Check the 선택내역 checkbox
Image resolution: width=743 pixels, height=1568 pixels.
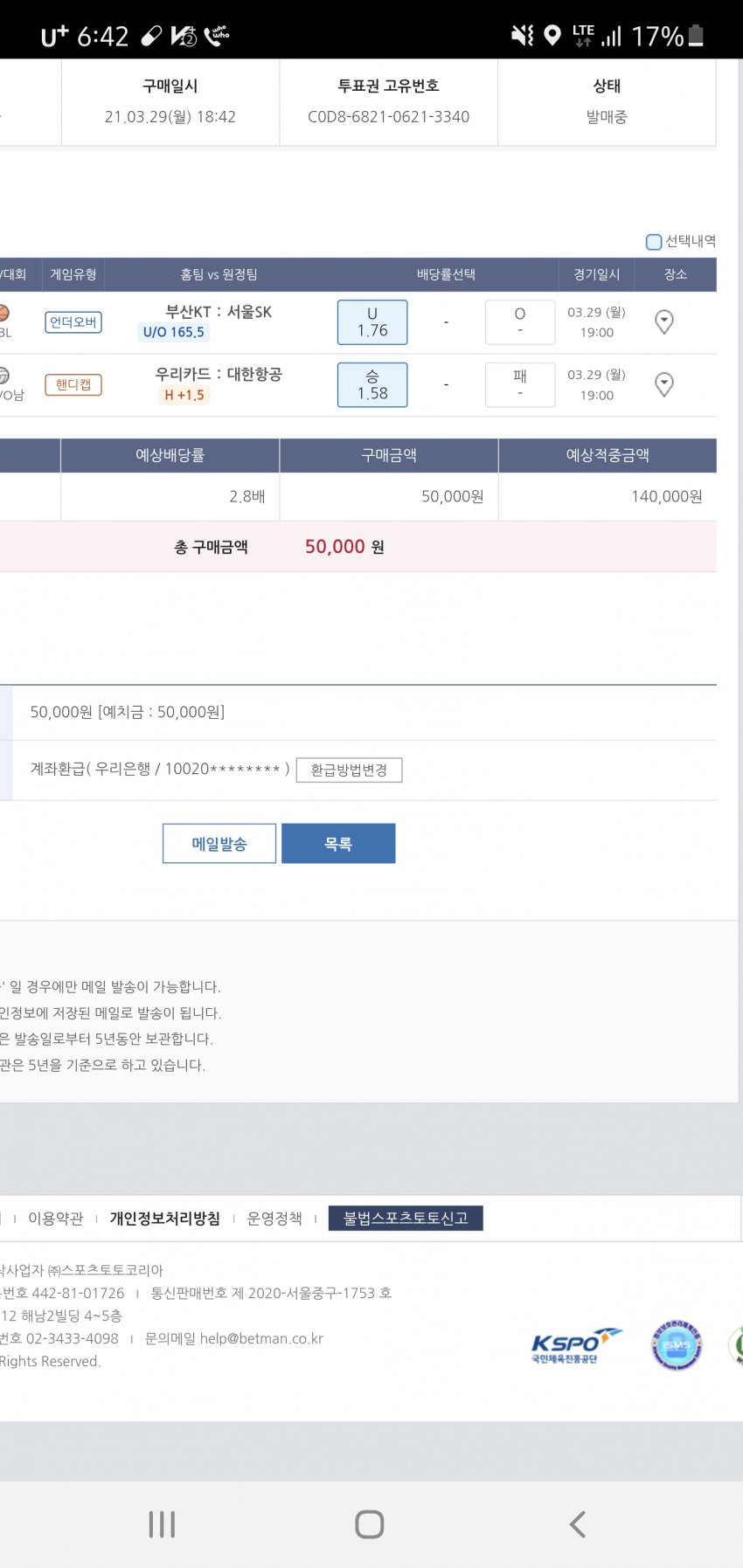[654, 242]
